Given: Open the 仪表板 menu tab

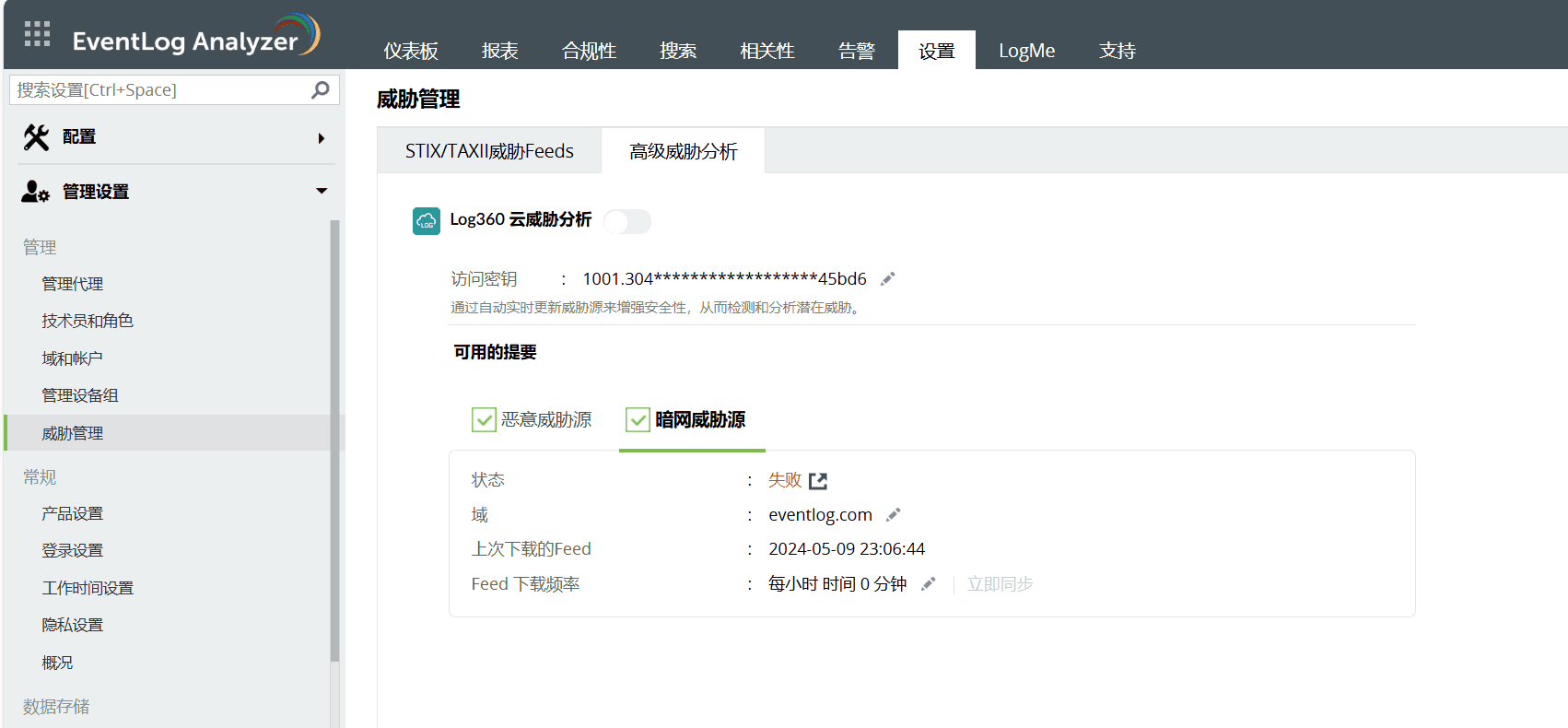Looking at the screenshot, I should (411, 51).
